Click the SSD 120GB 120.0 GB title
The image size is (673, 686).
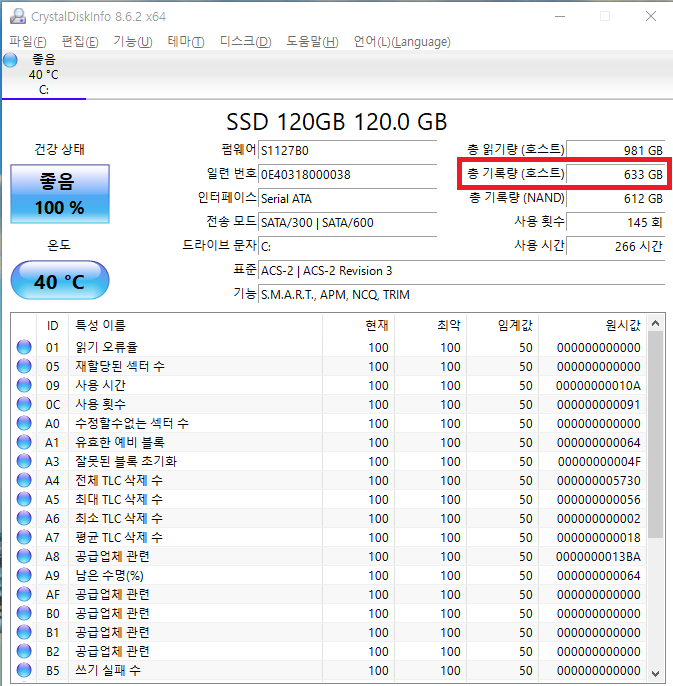point(336,122)
